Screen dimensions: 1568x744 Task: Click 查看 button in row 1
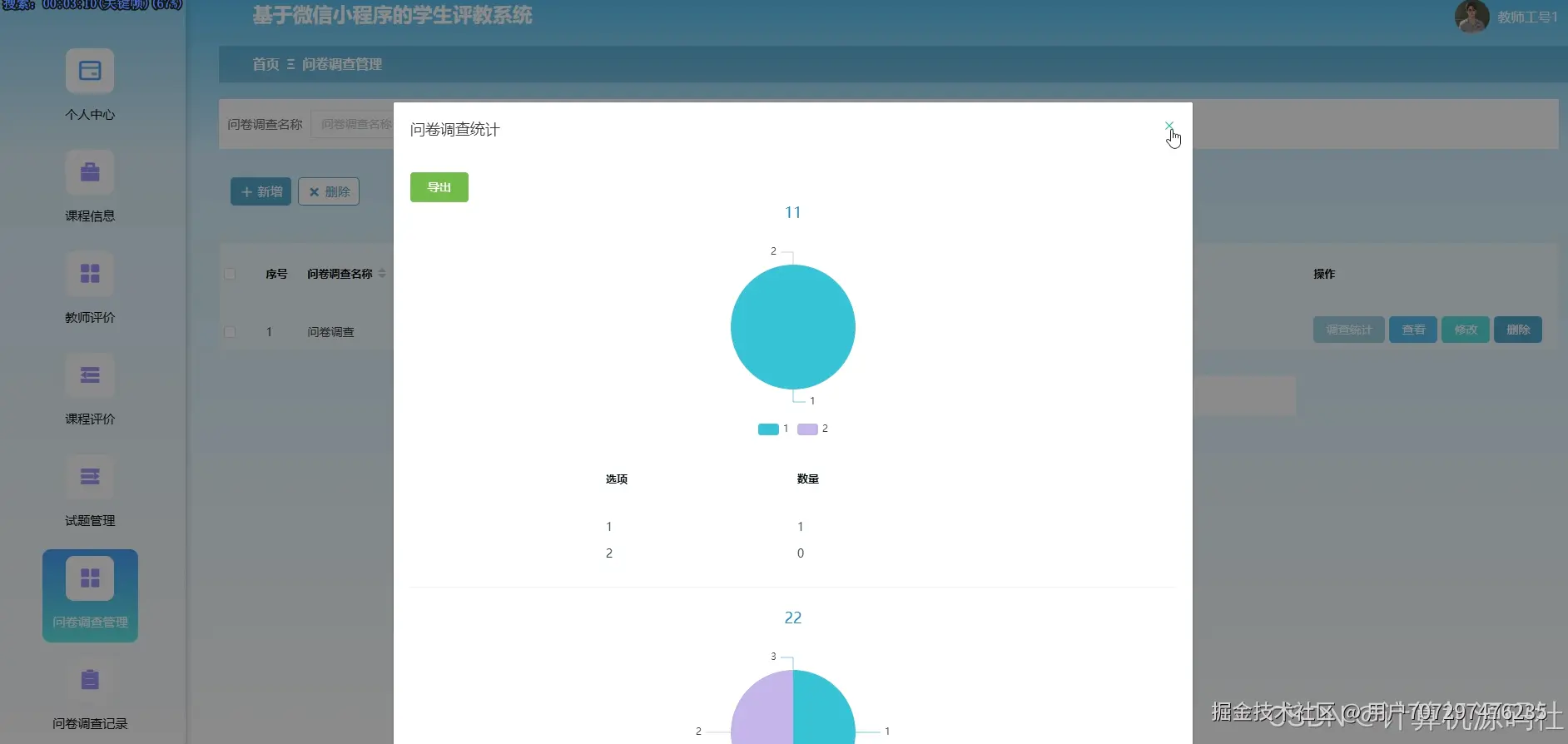1413,330
